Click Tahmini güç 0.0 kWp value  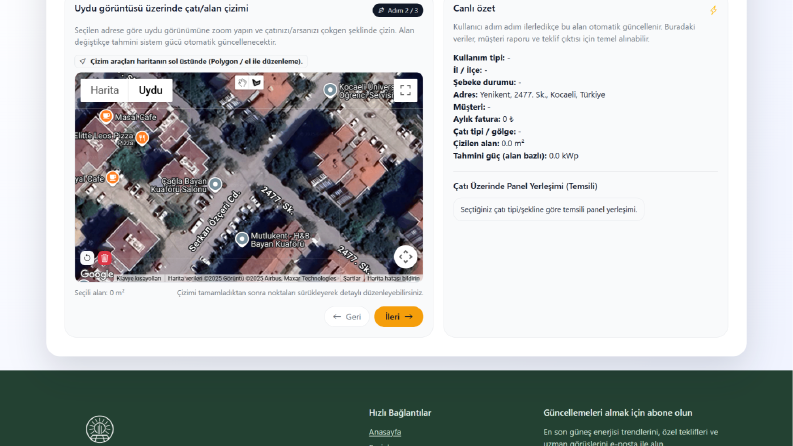563,156
